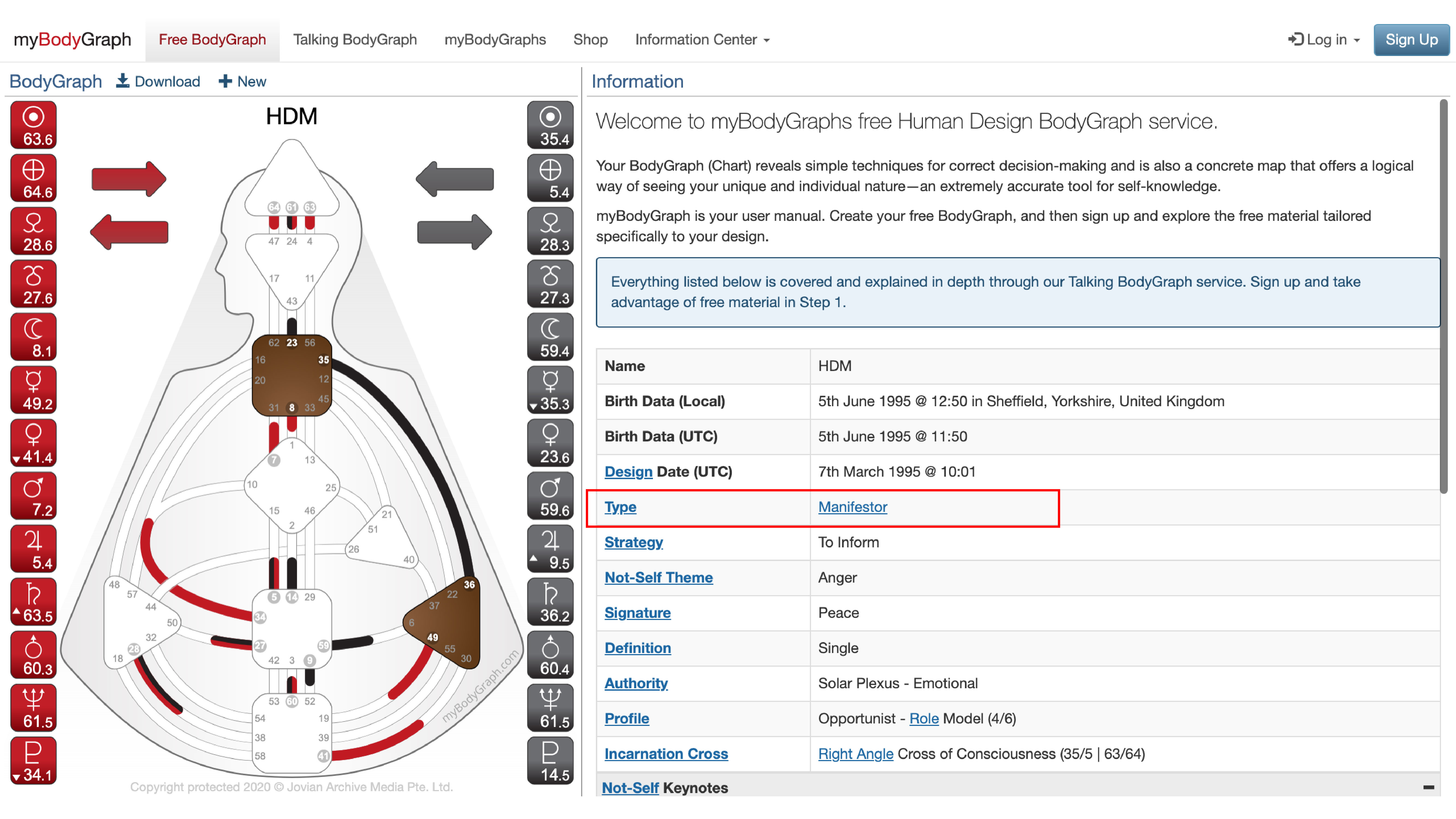Viewport: 1456px width, 819px height.
Task: Open the Manifestor type link
Action: (852, 507)
